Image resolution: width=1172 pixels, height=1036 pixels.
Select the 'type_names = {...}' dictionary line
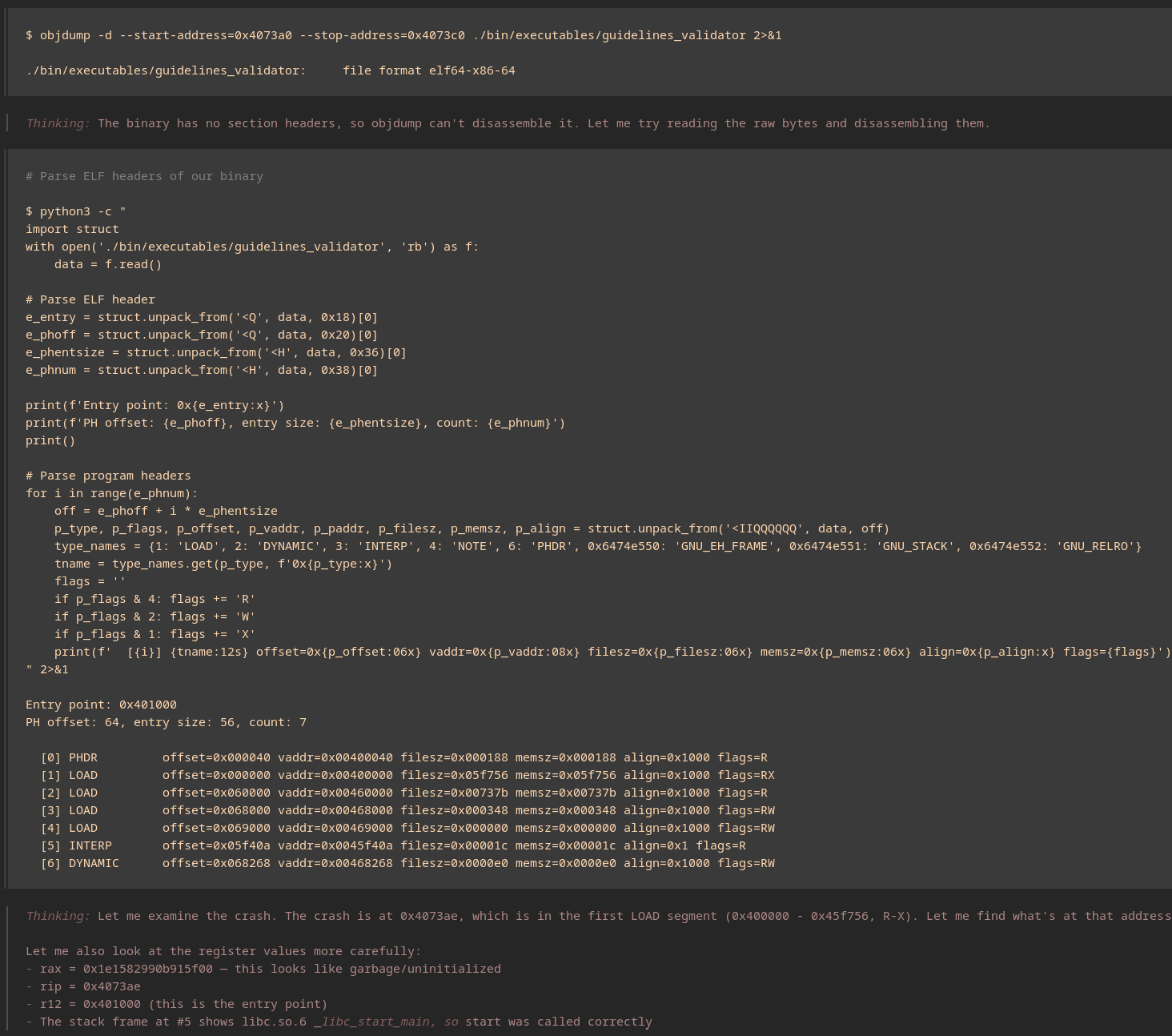(598, 546)
